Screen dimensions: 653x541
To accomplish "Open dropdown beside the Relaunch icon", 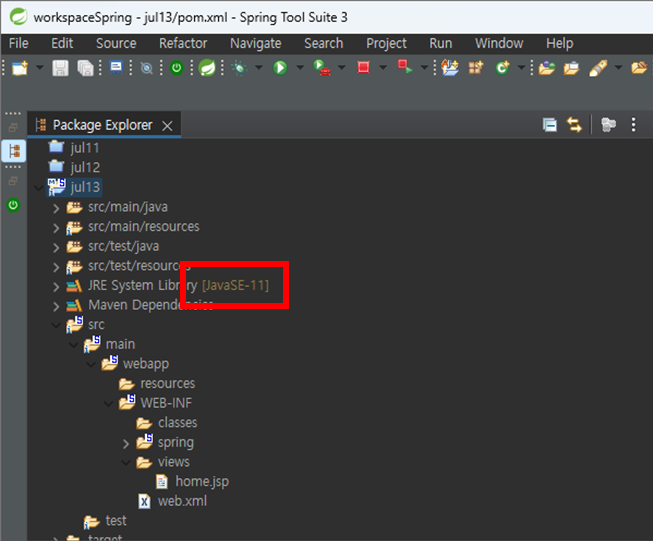I will [424, 67].
